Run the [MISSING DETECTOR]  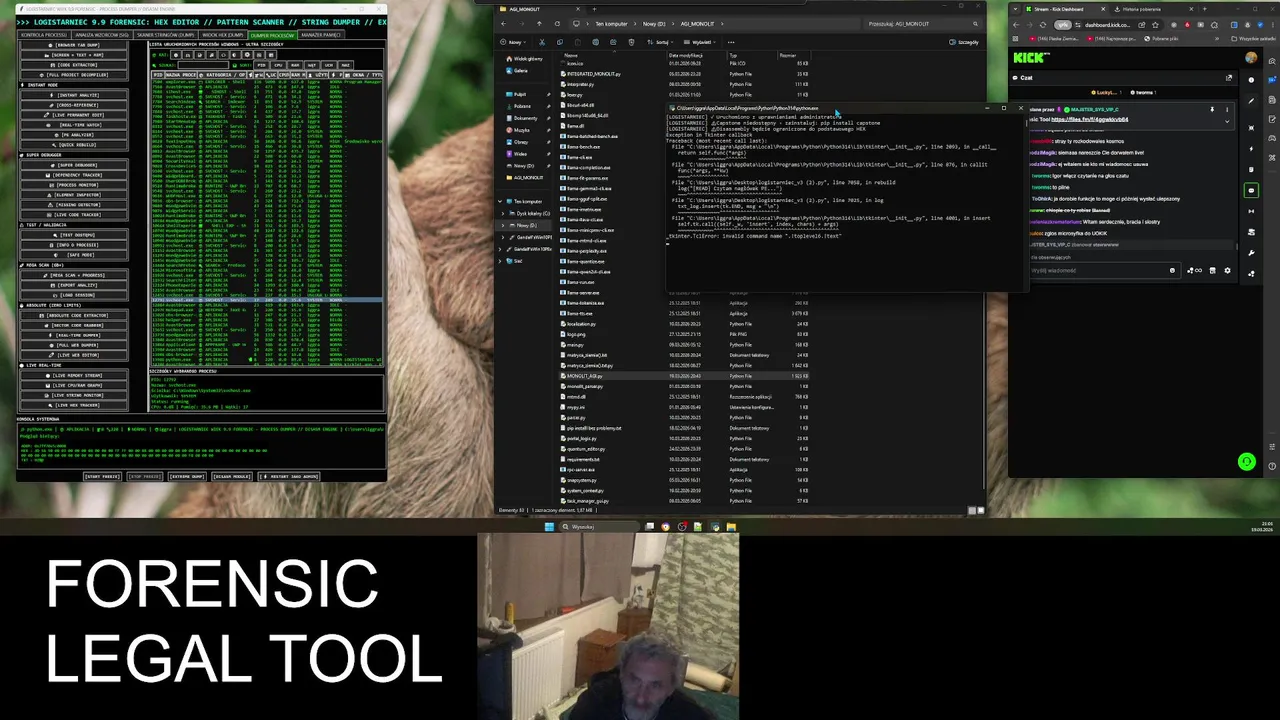pos(74,205)
